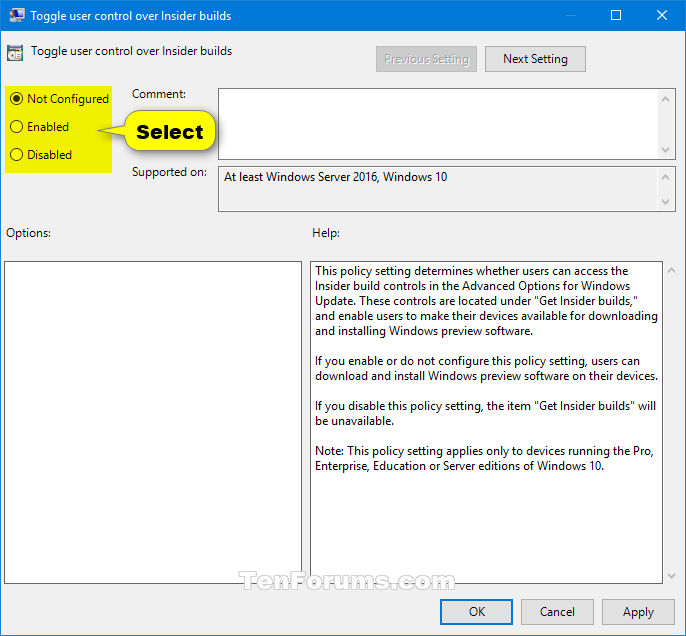The height and width of the screenshot is (636, 686).
Task: Click the Previous Setting button
Action: coord(426,59)
